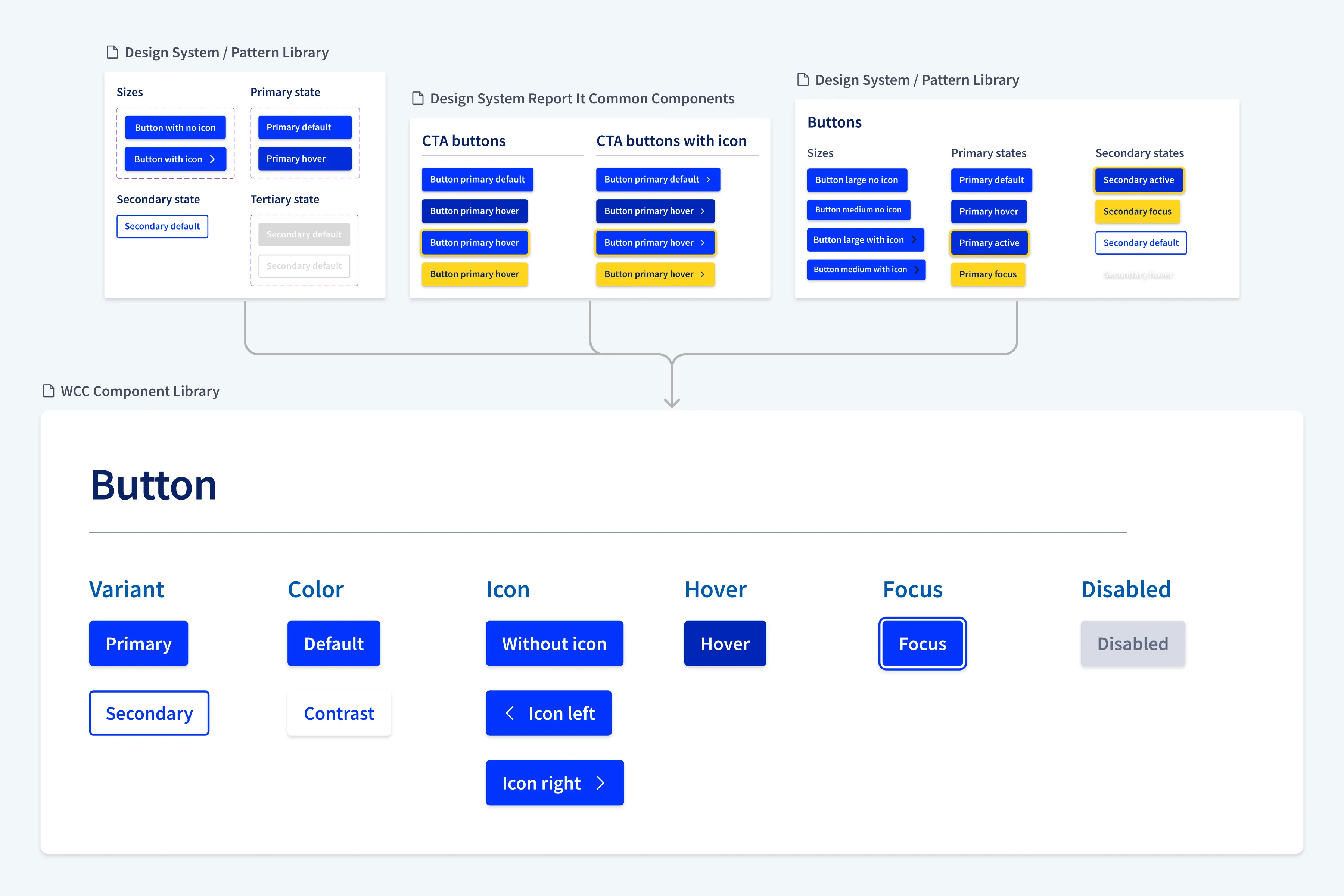The image size is (1344, 896).
Task: Click the Disabled button
Action: point(1133,643)
